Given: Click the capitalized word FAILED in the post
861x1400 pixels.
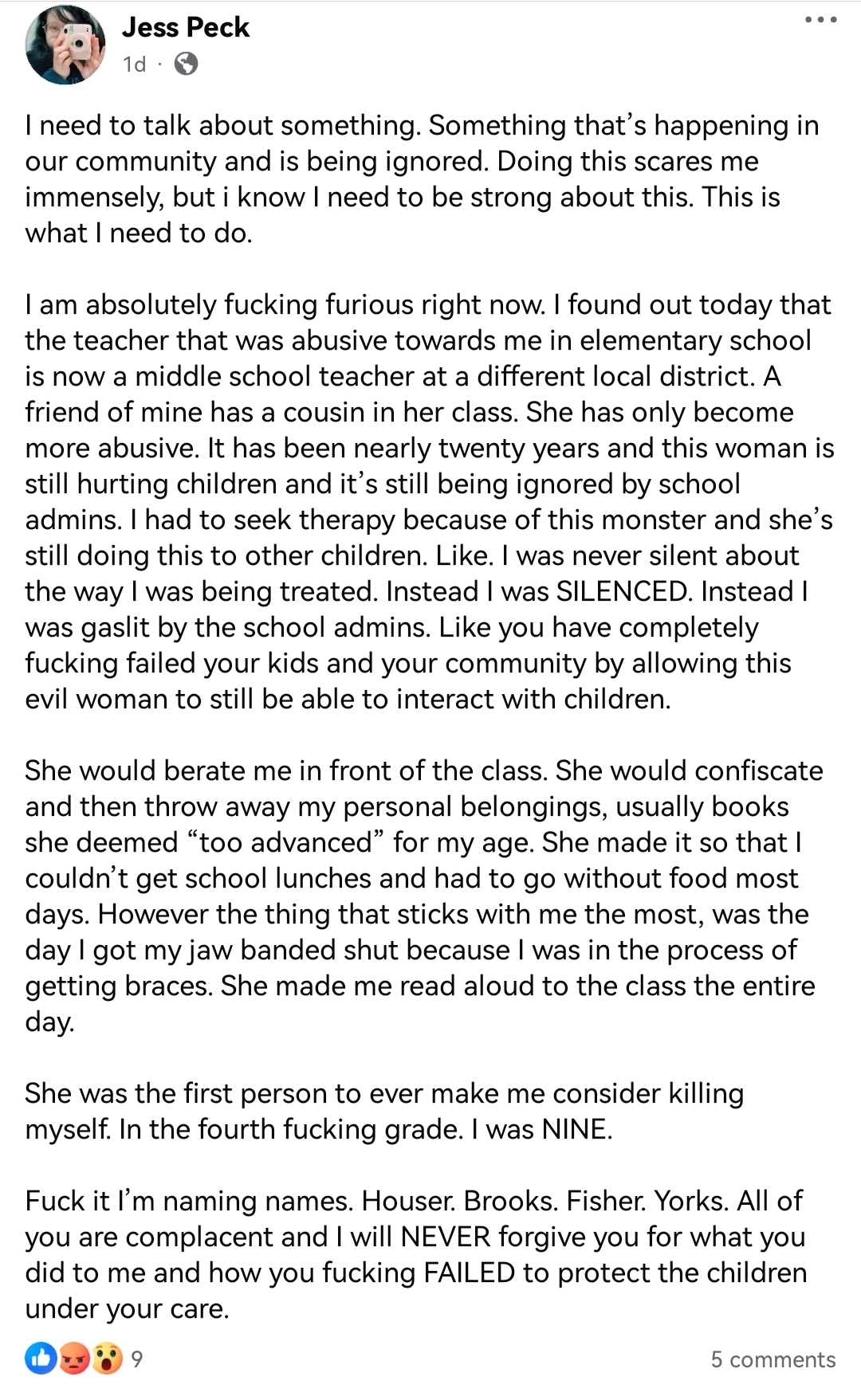Looking at the screenshot, I should pos(470,1273).
